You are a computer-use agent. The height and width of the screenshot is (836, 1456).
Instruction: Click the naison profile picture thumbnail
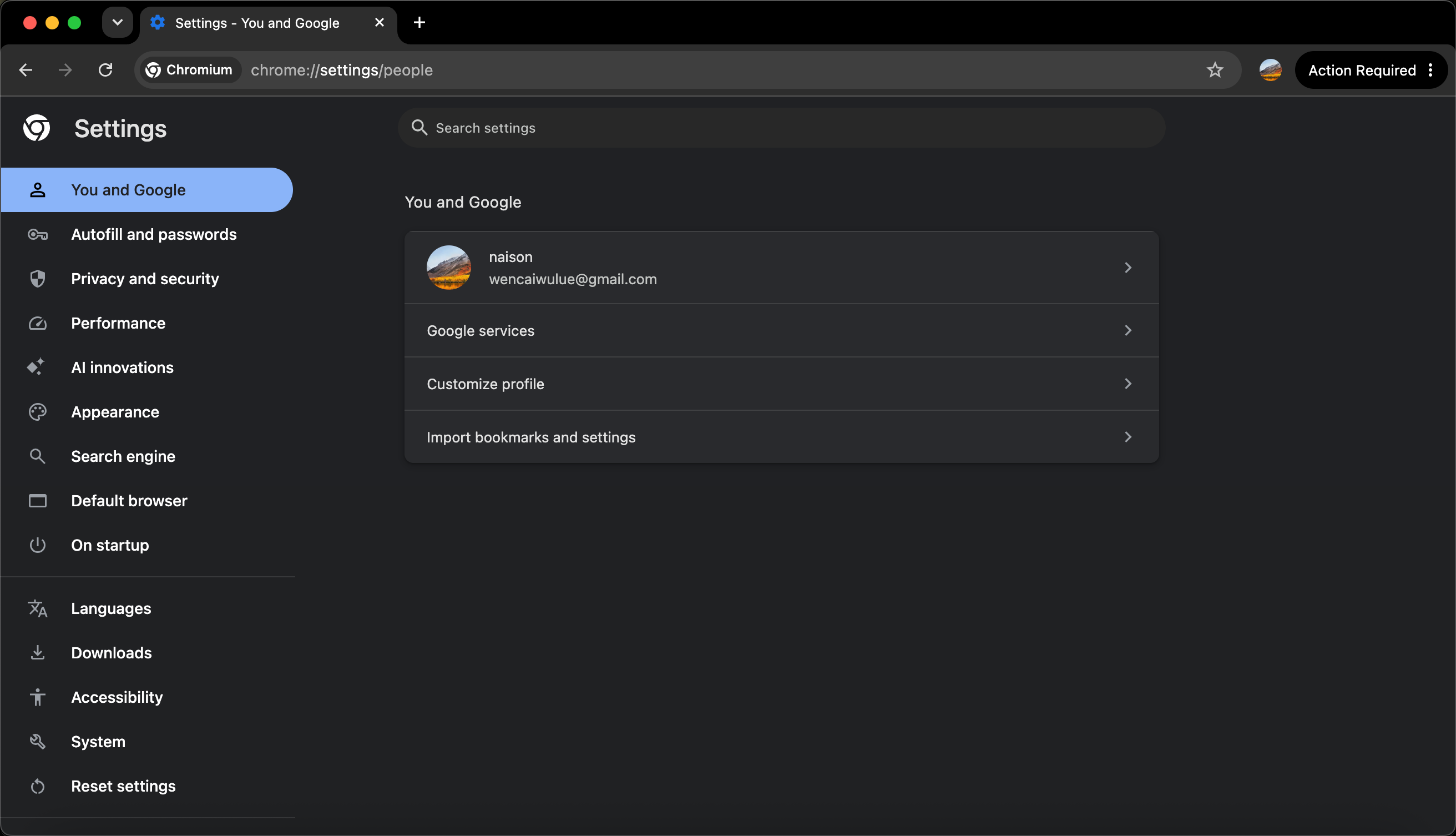pos(449,268)
